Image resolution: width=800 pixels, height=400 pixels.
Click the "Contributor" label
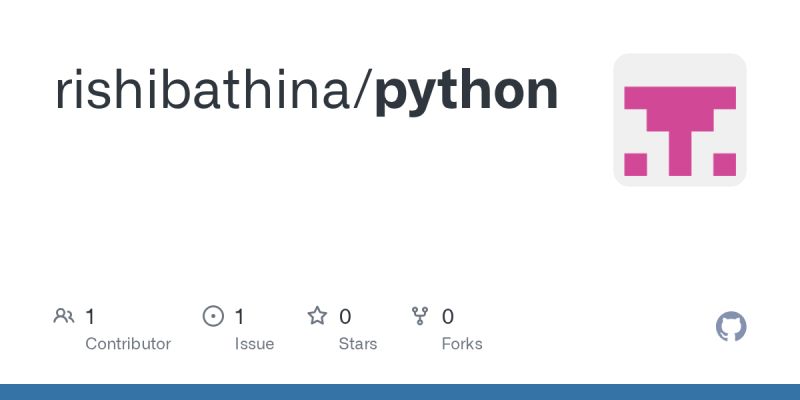(x=128, y=344)
